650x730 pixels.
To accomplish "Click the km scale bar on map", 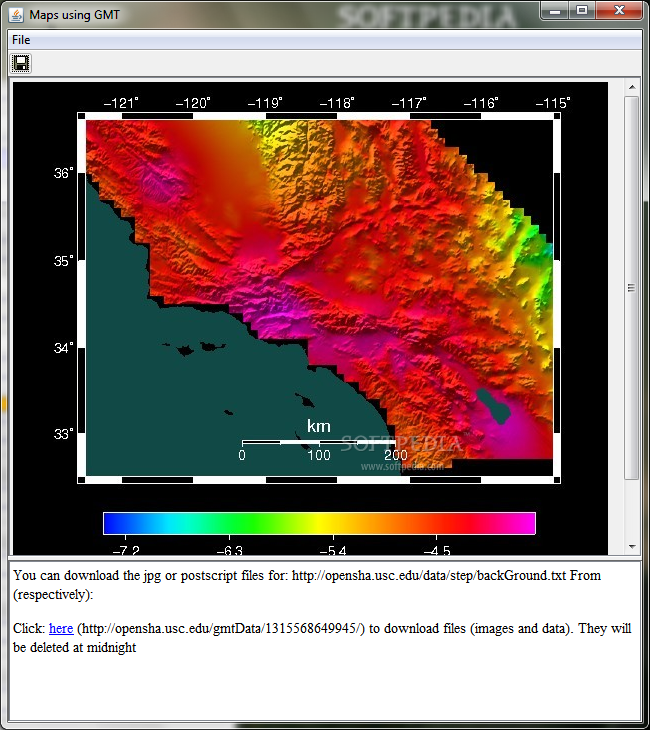I will coord(318,442).
